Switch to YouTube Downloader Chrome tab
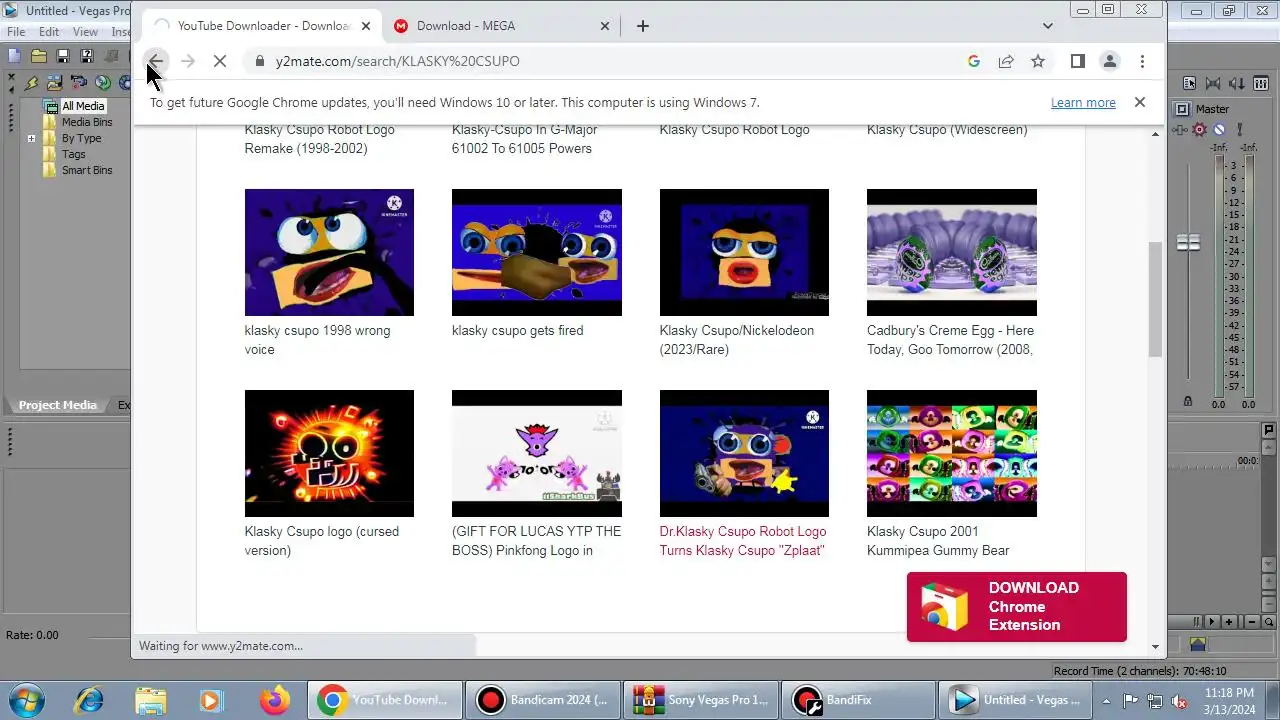Image resolution: width=1280 pixels, height=720 pixels. click(263, 26)
